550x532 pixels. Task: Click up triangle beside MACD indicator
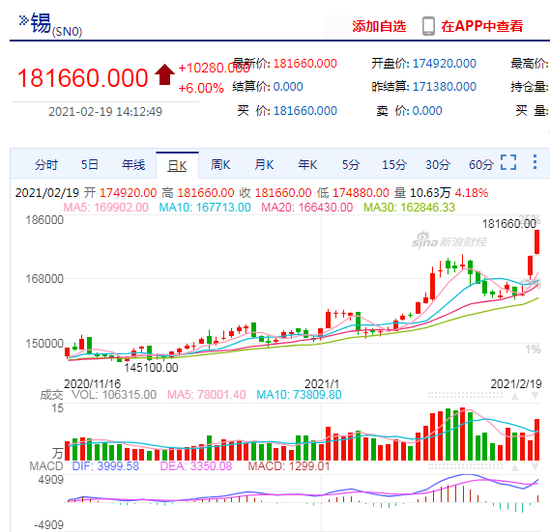515,467
